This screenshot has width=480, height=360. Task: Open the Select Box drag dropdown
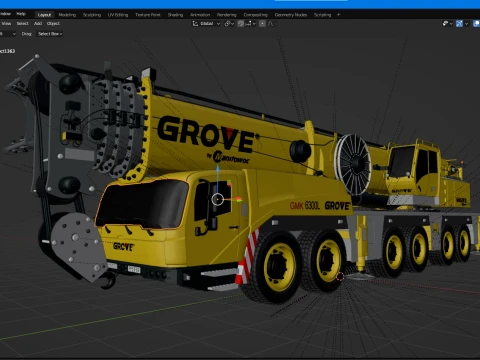pyautogui.click(x=50, y=34)
